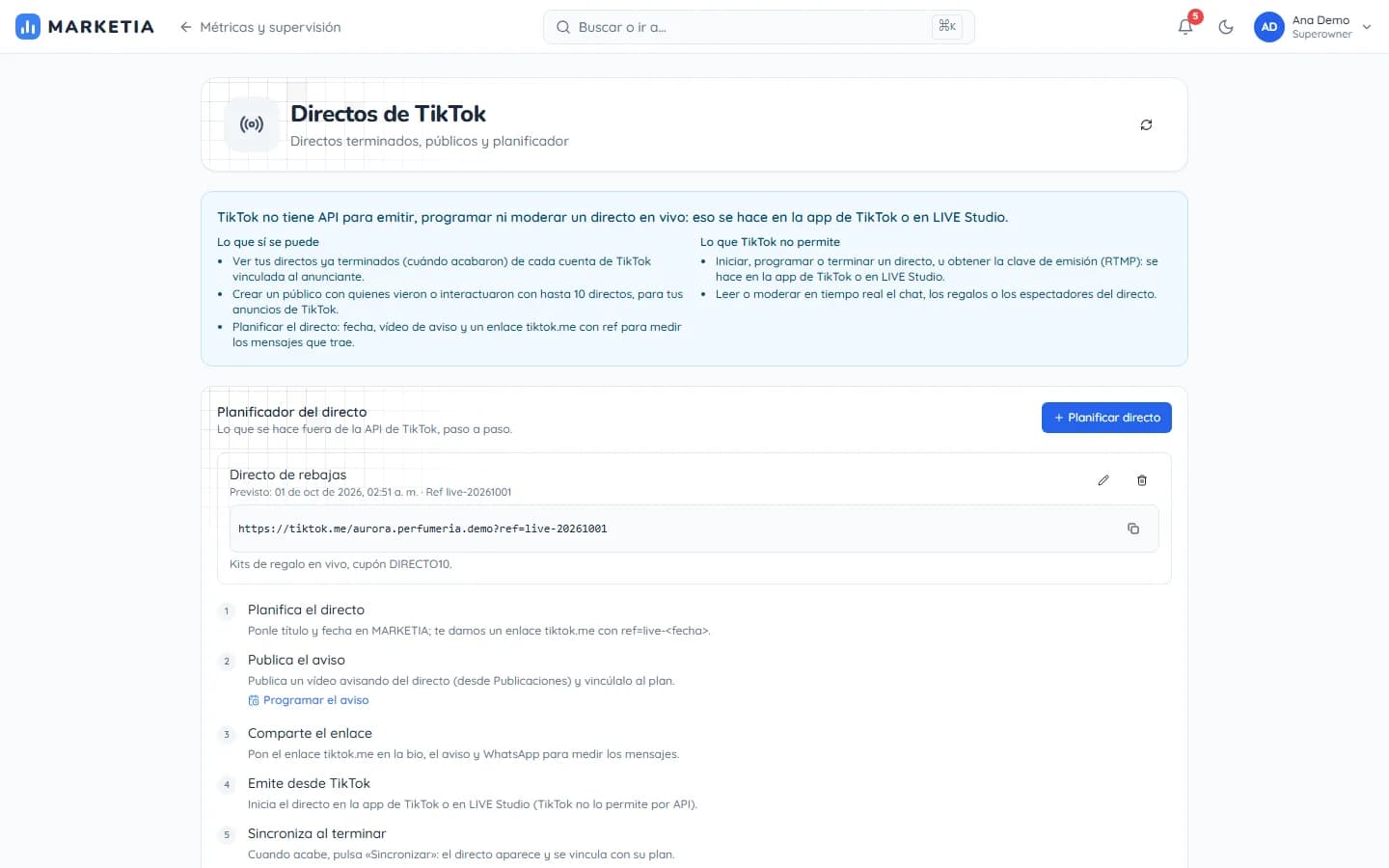Refresh Directos de TikTok with sync icon
The image size is (1389, 868).
point(1146,124)
